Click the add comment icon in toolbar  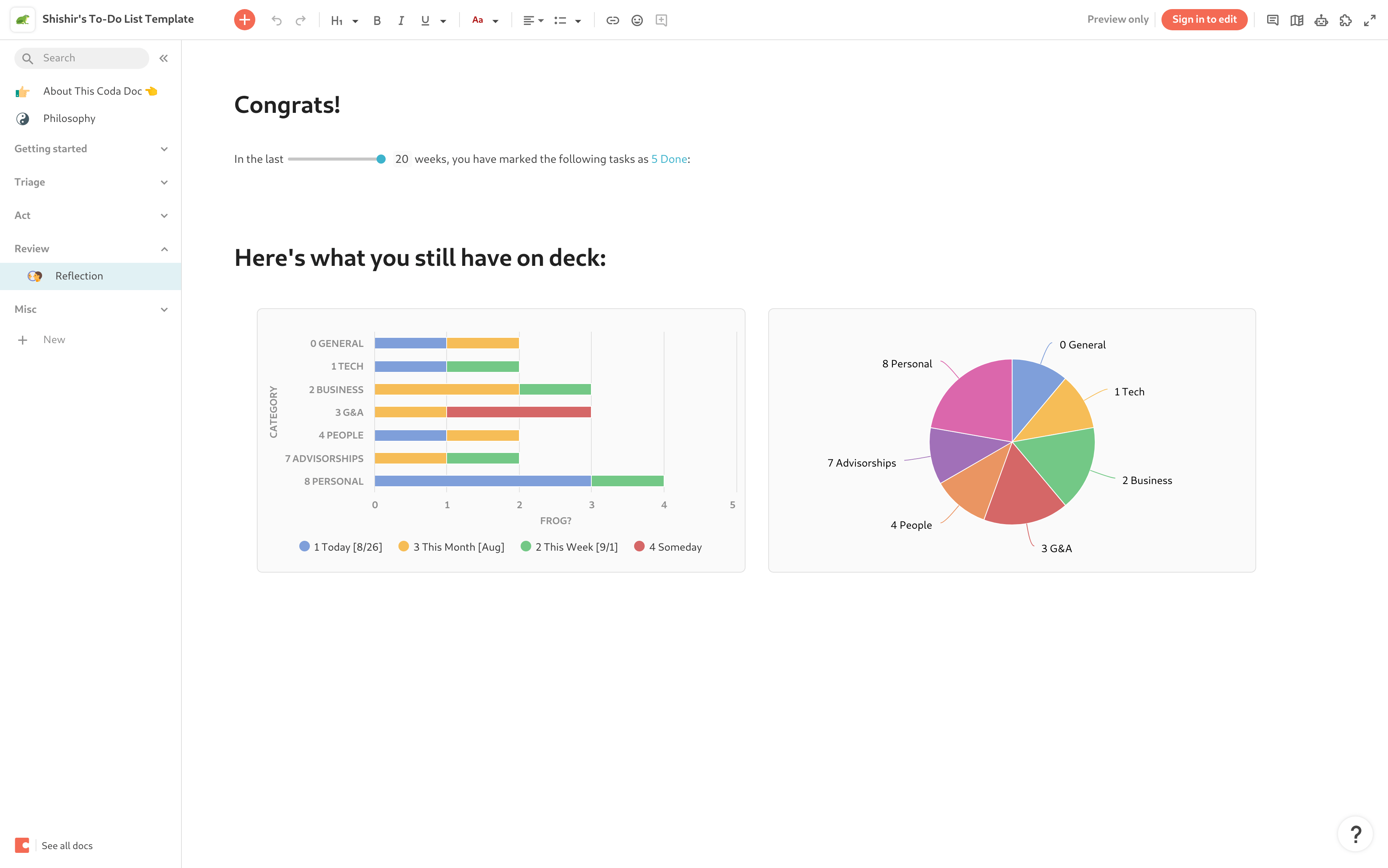click(x=661, y=20)
